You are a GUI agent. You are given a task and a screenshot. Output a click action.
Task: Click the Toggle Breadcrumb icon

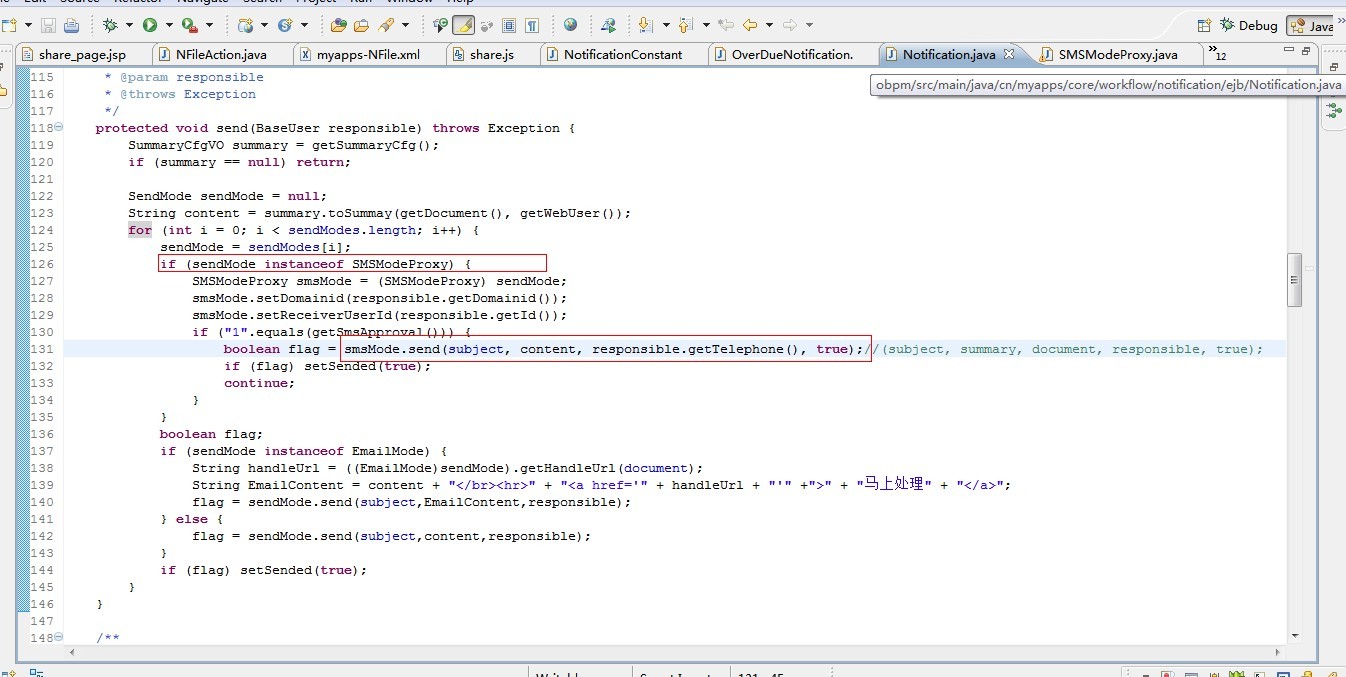pyautogui.click(x=440, y=25)
